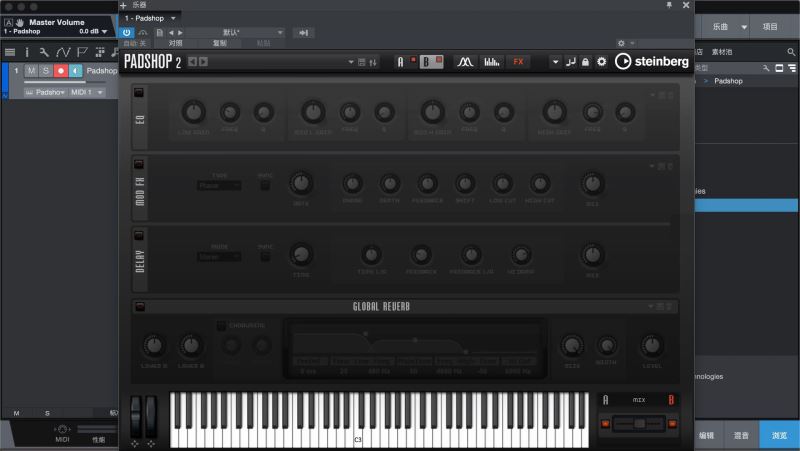Screen dimensions: 800x451
Task: Pin the instrument window
Action: pyautogui.click(x=669, y=5)
